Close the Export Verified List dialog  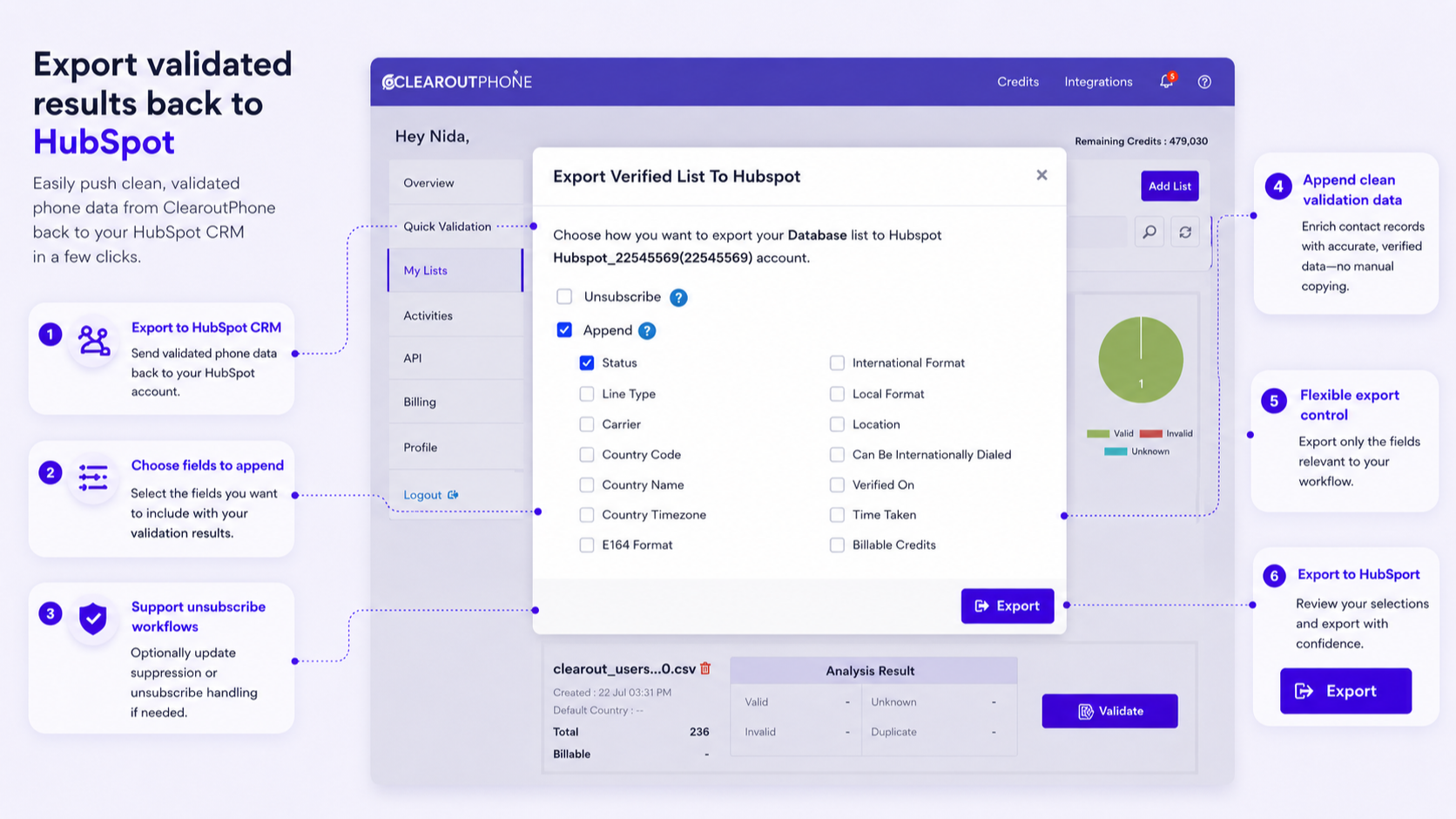[1041, 175]
